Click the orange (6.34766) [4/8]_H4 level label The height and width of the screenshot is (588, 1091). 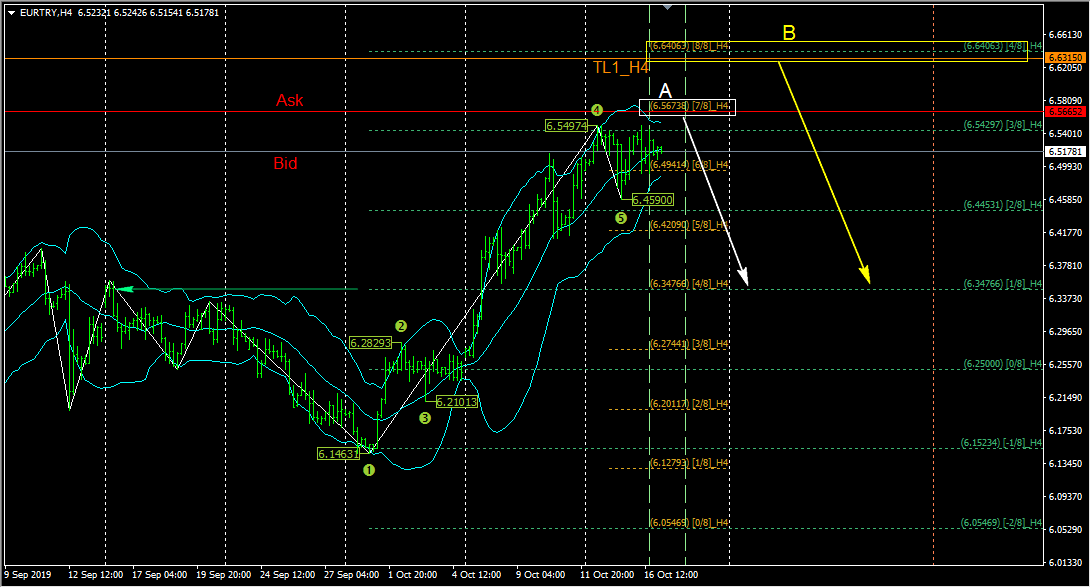point(690,284)
